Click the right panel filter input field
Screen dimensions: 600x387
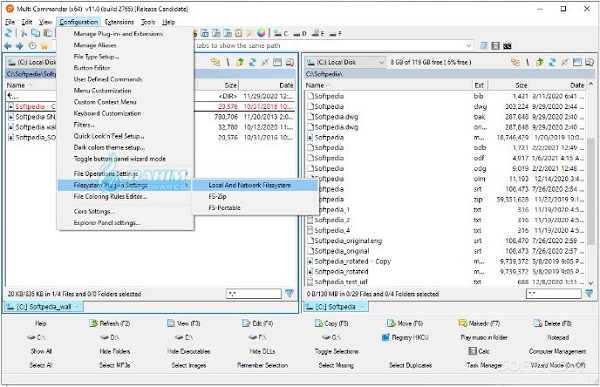tap(554, 294)
